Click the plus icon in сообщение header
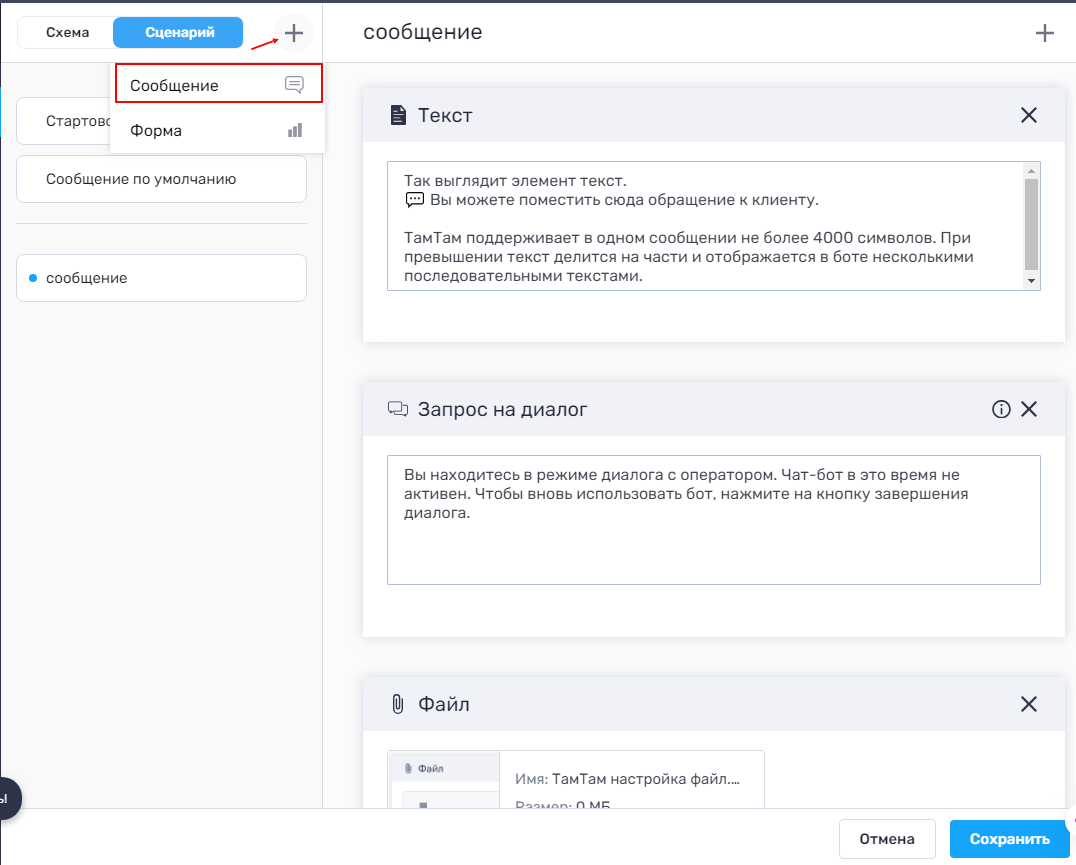Screen dimensions: 1076x865 [x=1044, y=33]
